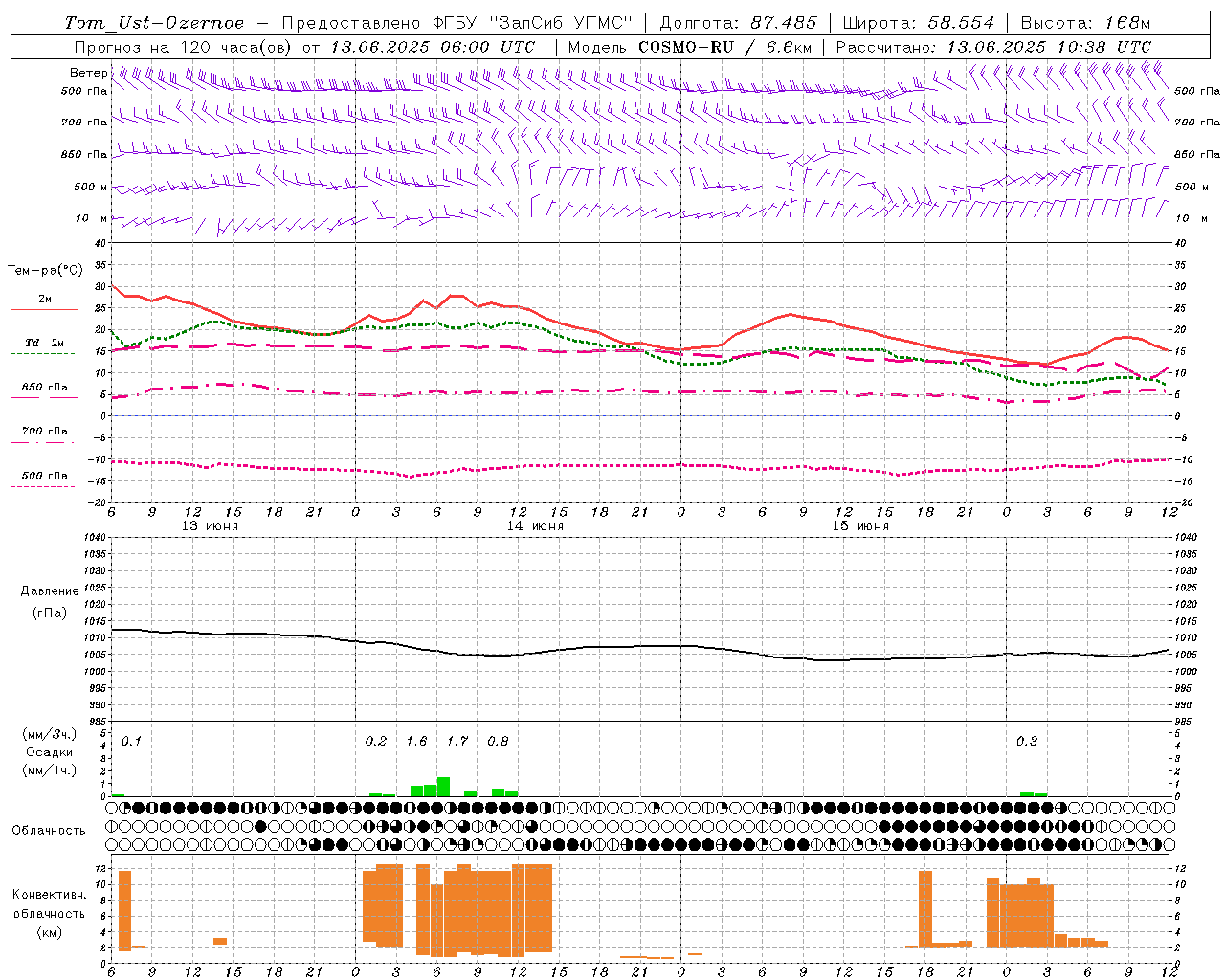Screen dimensions: 1225x980
Task: Select the 3-hour precipitation value 1.6
Action: click(x=416, y=742)
